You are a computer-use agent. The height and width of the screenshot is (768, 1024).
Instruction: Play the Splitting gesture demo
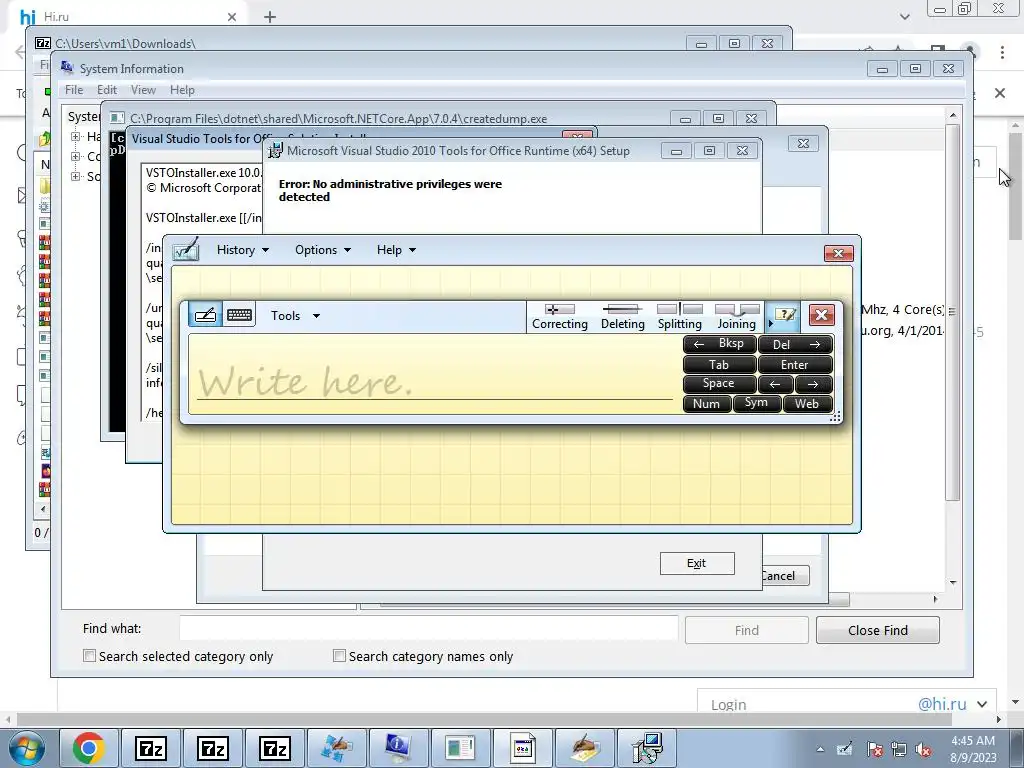tap(680, 317)
